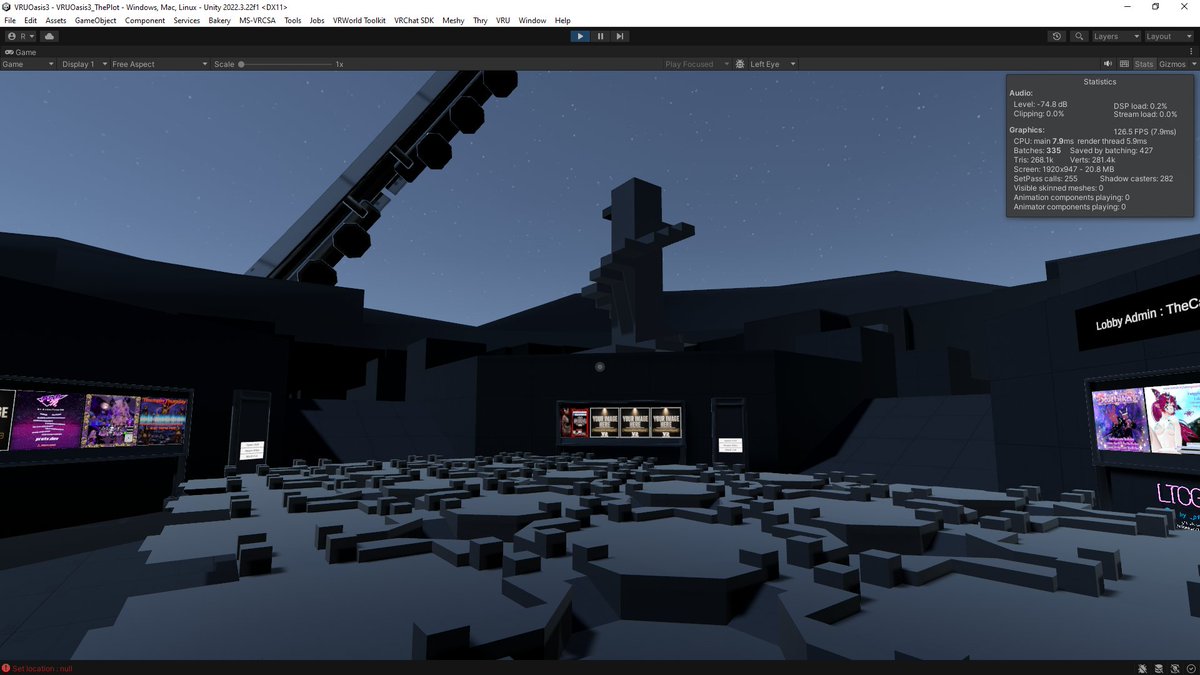Click the left wall event poster board
Screen dimensions: 1200x675
[x=94, y=418]
